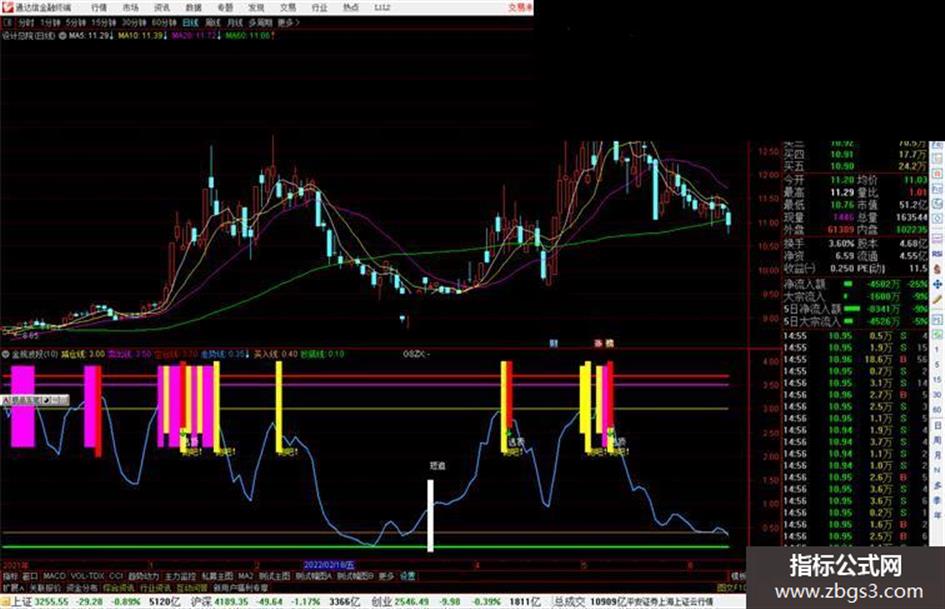Open the 综合资讯 tab
Screen dimensions: 945x609
pos(119,587)
